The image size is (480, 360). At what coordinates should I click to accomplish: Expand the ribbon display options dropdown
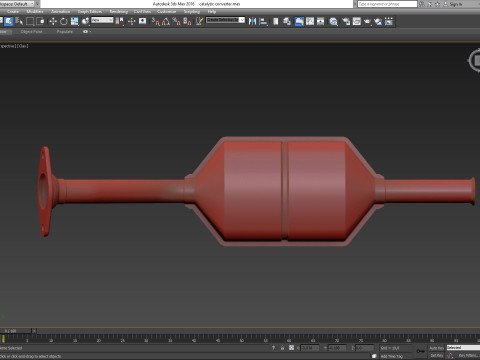pyautogui.click(x=87, y=32)
